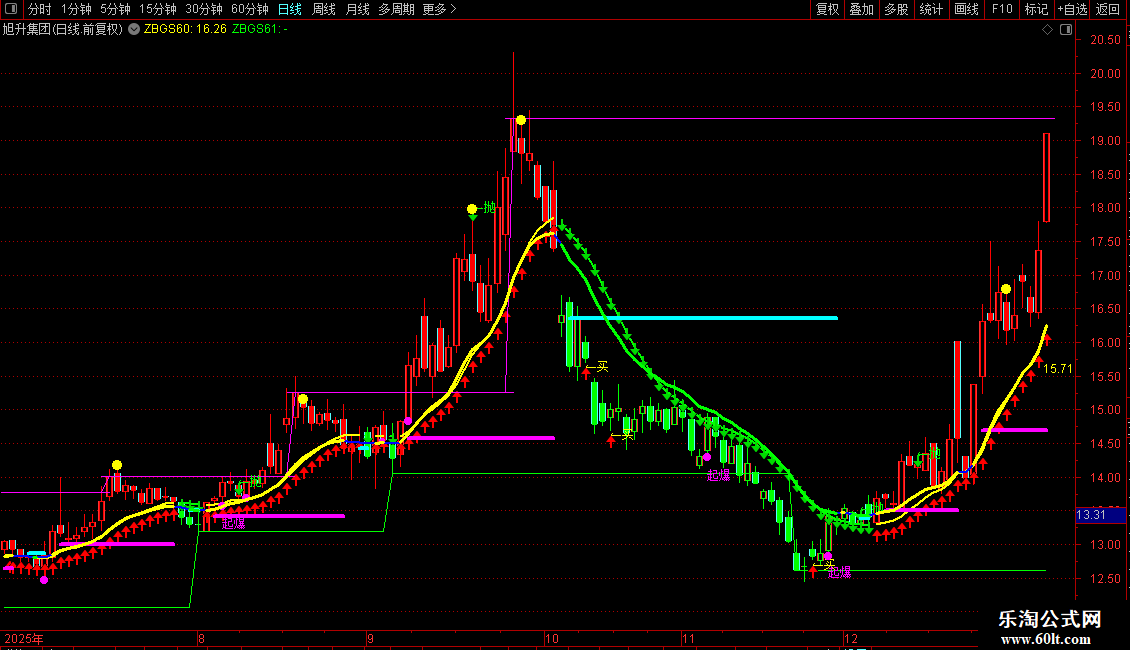
Task: Add stock via +自选 button
Action: 1072,9
